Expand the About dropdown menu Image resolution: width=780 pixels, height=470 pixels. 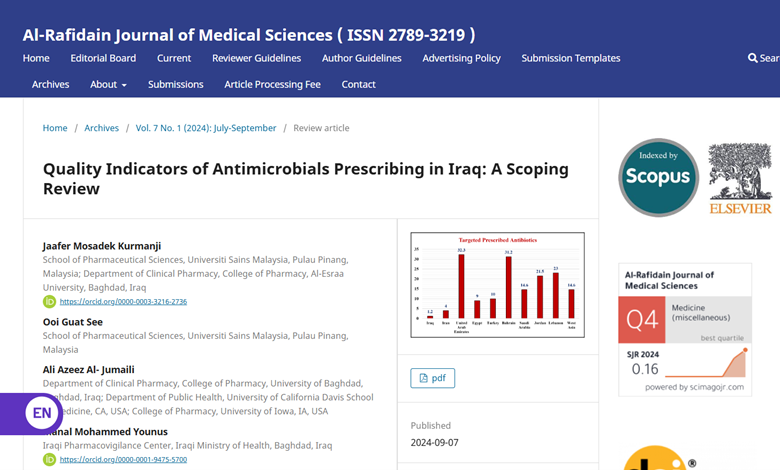[108, 84]
